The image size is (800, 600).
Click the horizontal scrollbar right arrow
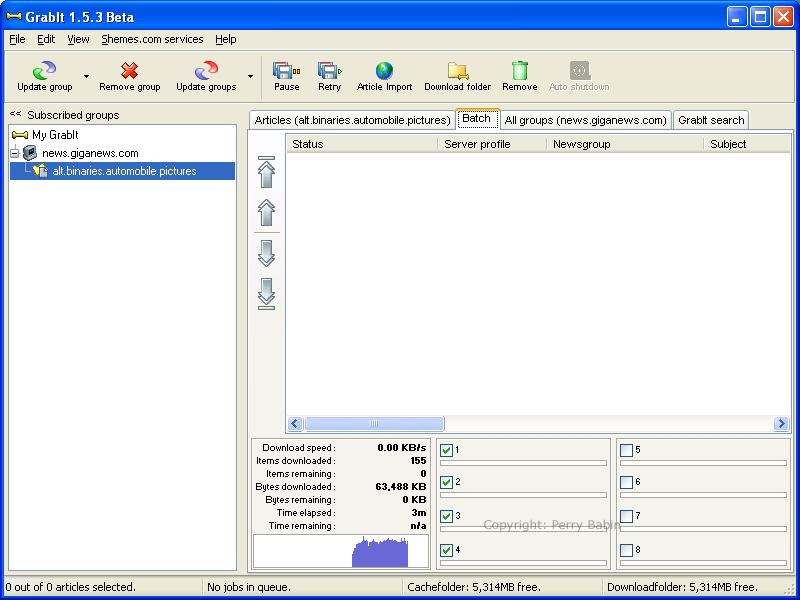pos(781,423)
